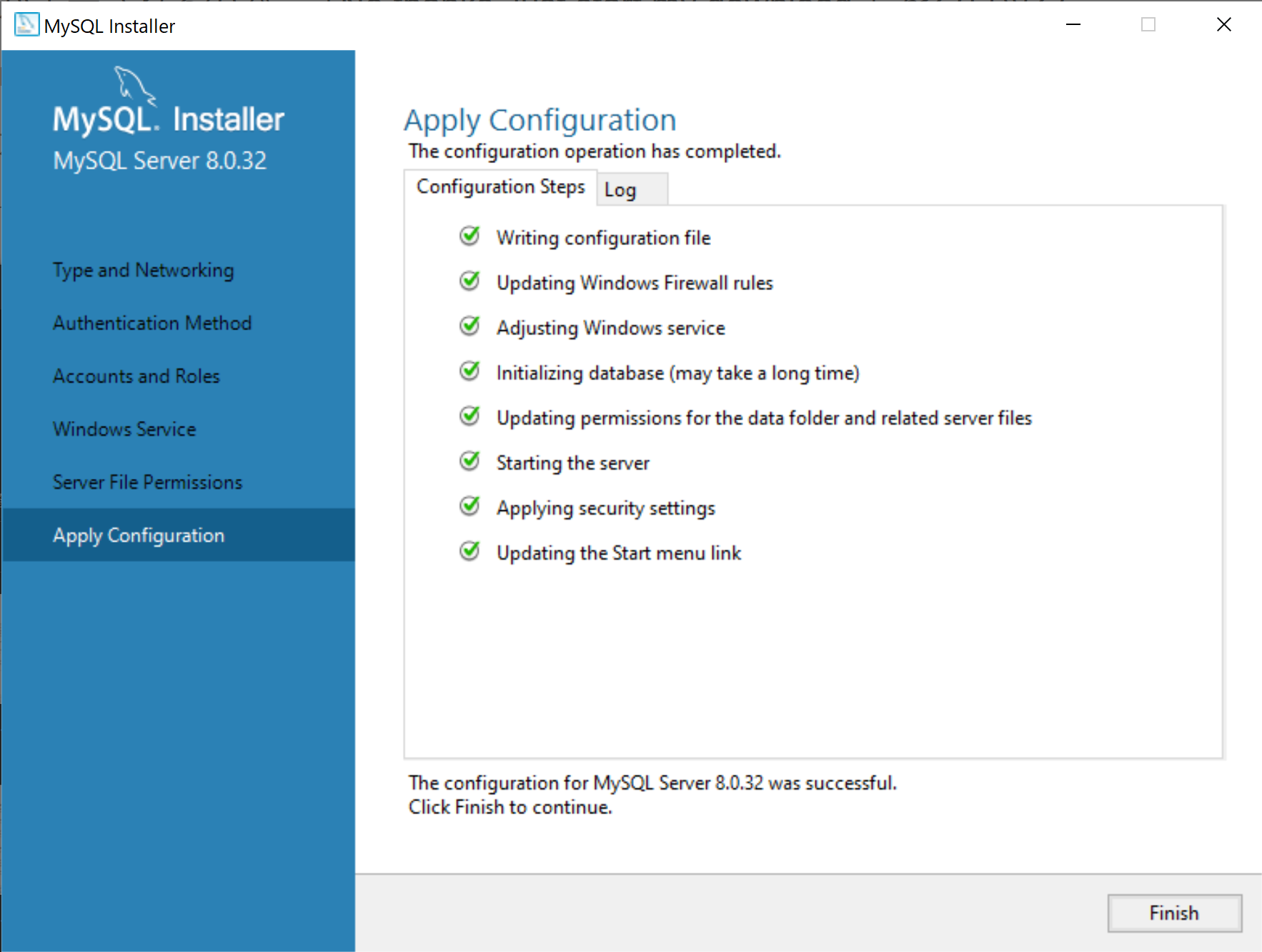Image resolution: width=1262 pixels, height=952 pixels.
Task: Select Server File Permissions in the sidebar
Action: click(x=146, y=482)
